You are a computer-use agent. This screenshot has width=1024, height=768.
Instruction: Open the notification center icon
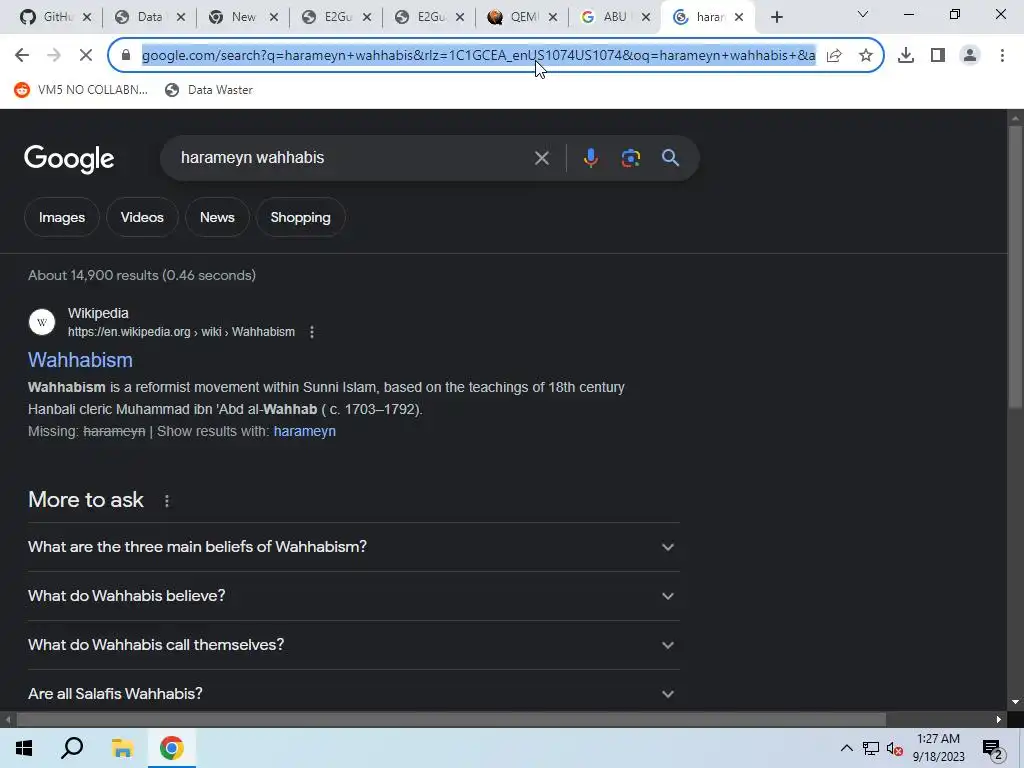click(x=992, y=749)
